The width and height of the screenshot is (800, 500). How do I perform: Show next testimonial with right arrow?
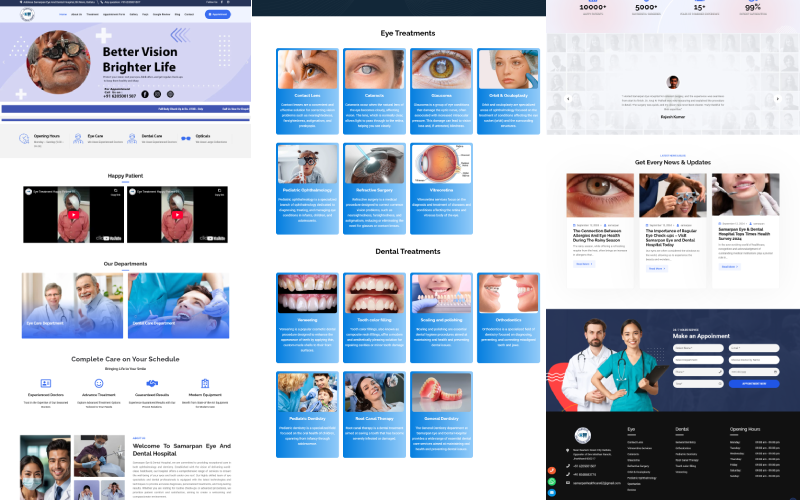coord(779,99)
